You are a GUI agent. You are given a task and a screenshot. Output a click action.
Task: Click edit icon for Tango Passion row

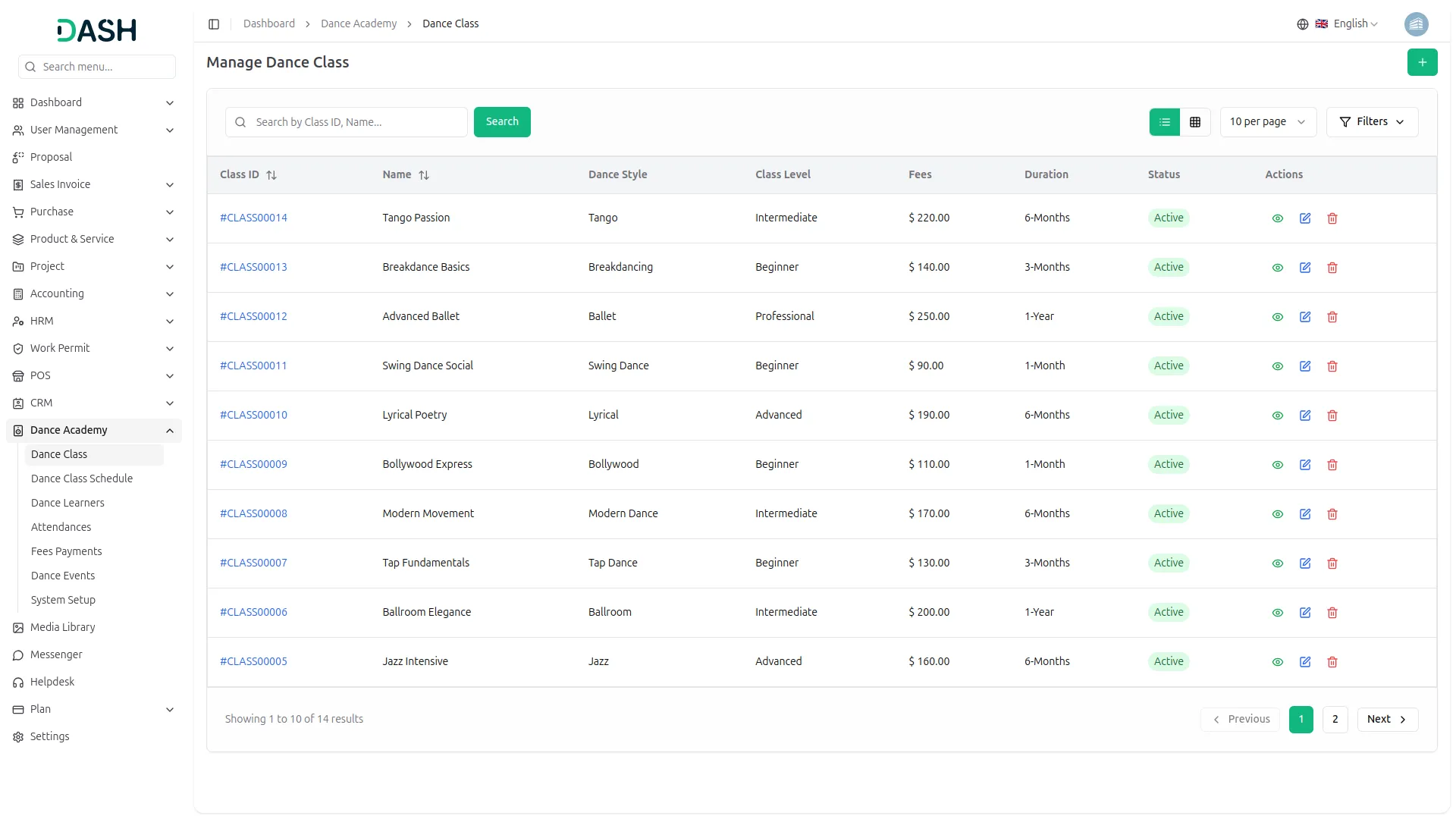point(1304,218)
